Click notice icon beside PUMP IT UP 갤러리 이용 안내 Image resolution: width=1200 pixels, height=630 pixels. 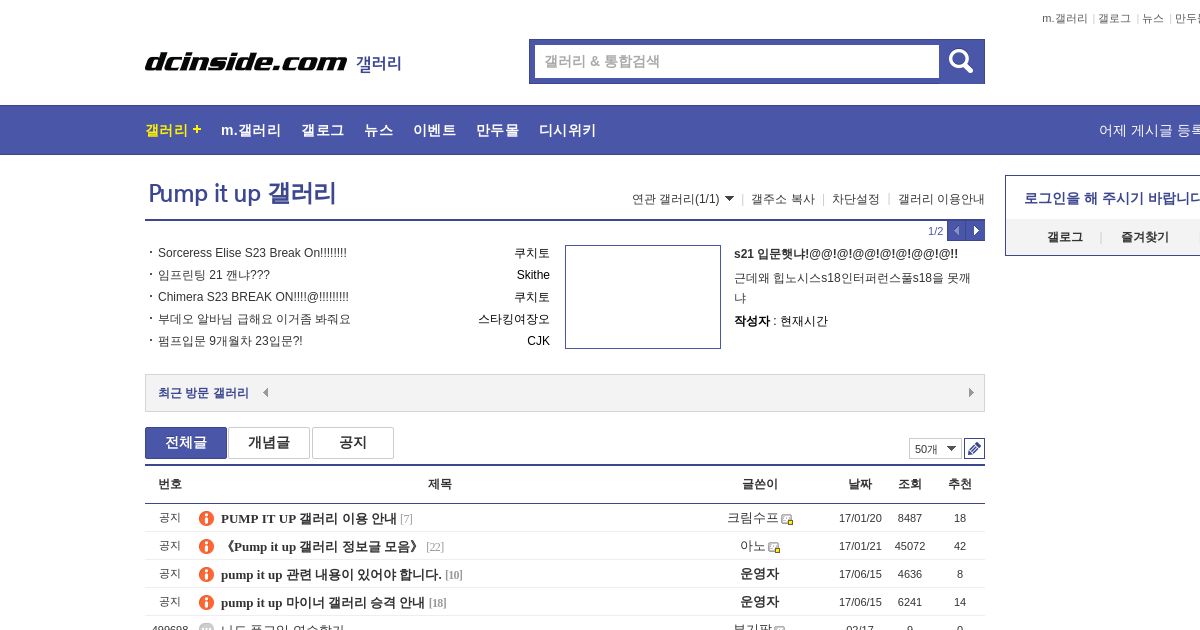tap(206, 518)
